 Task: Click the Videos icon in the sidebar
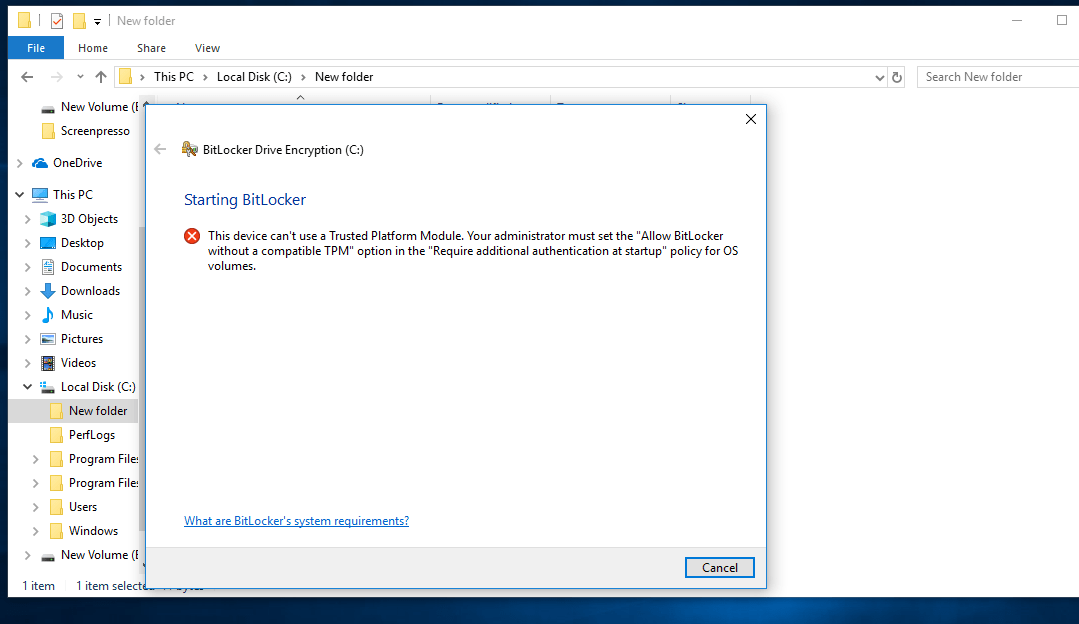pos(47,362)
